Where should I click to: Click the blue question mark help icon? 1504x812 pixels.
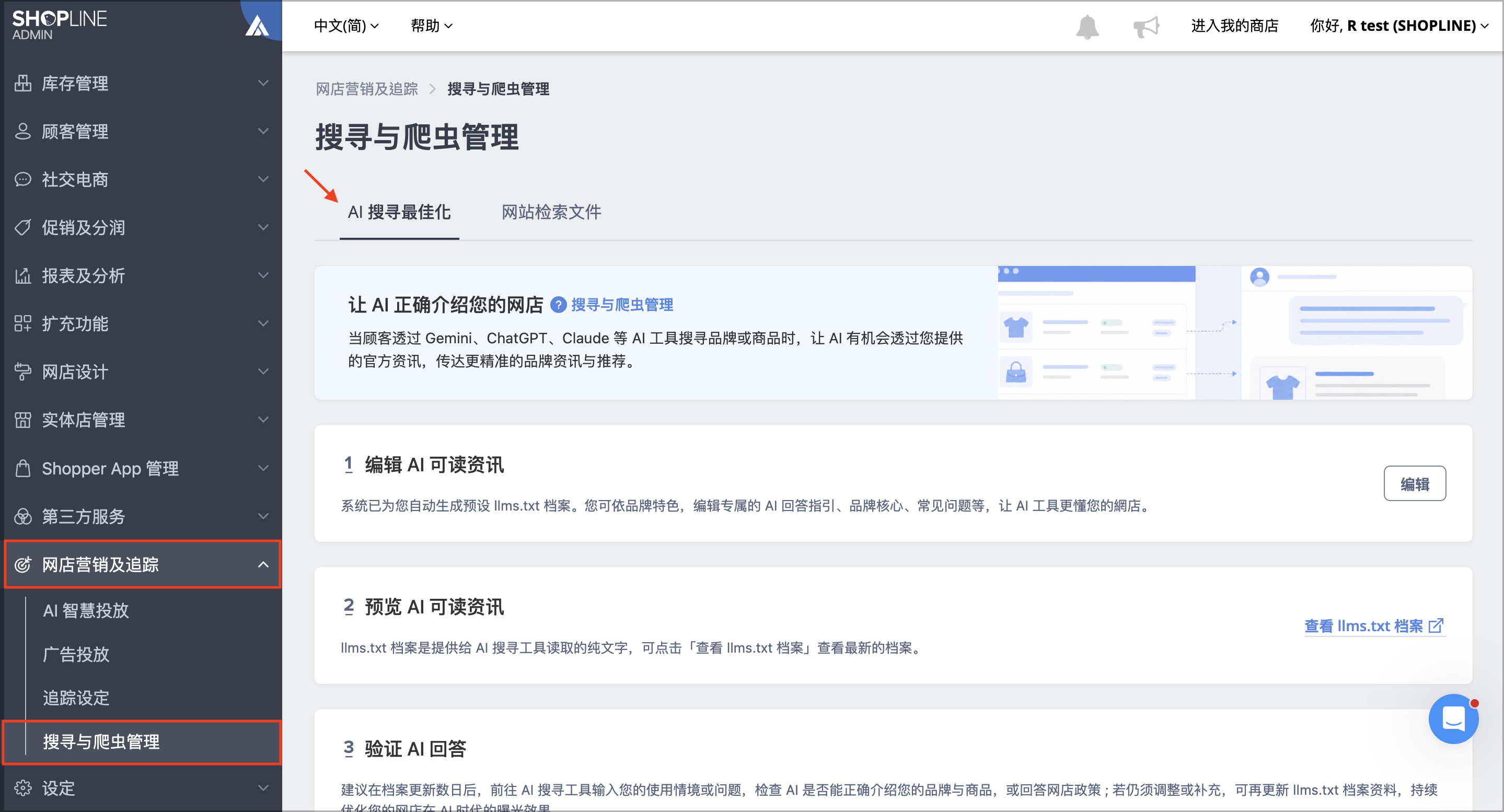[559, 305]
